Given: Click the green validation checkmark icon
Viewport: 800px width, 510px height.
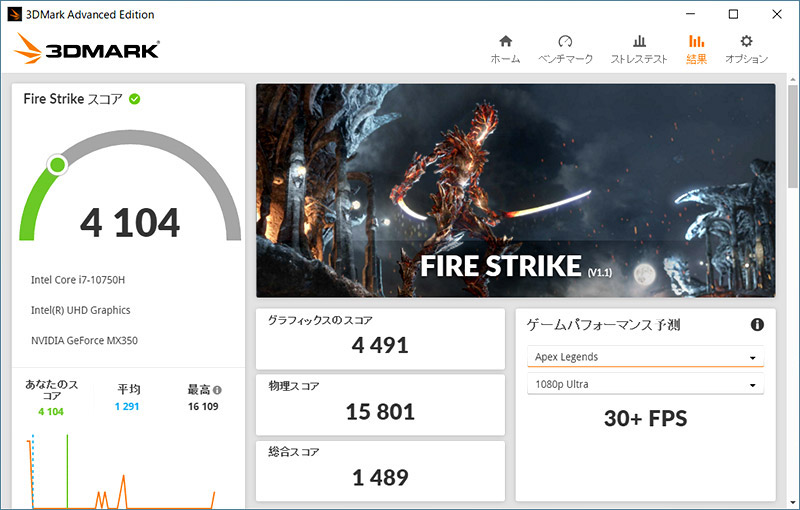Looking at the screenshot, I should (x=135, y=99).
